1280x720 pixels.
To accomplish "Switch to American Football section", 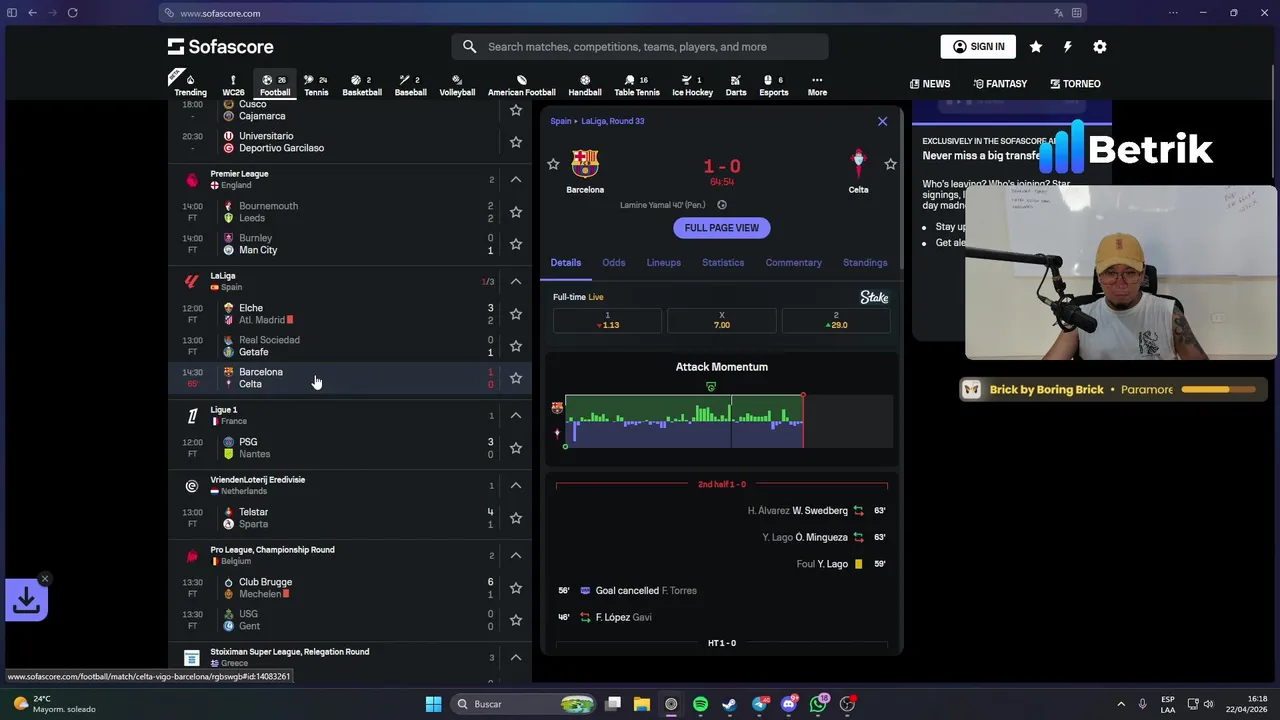I will (521, 86).
